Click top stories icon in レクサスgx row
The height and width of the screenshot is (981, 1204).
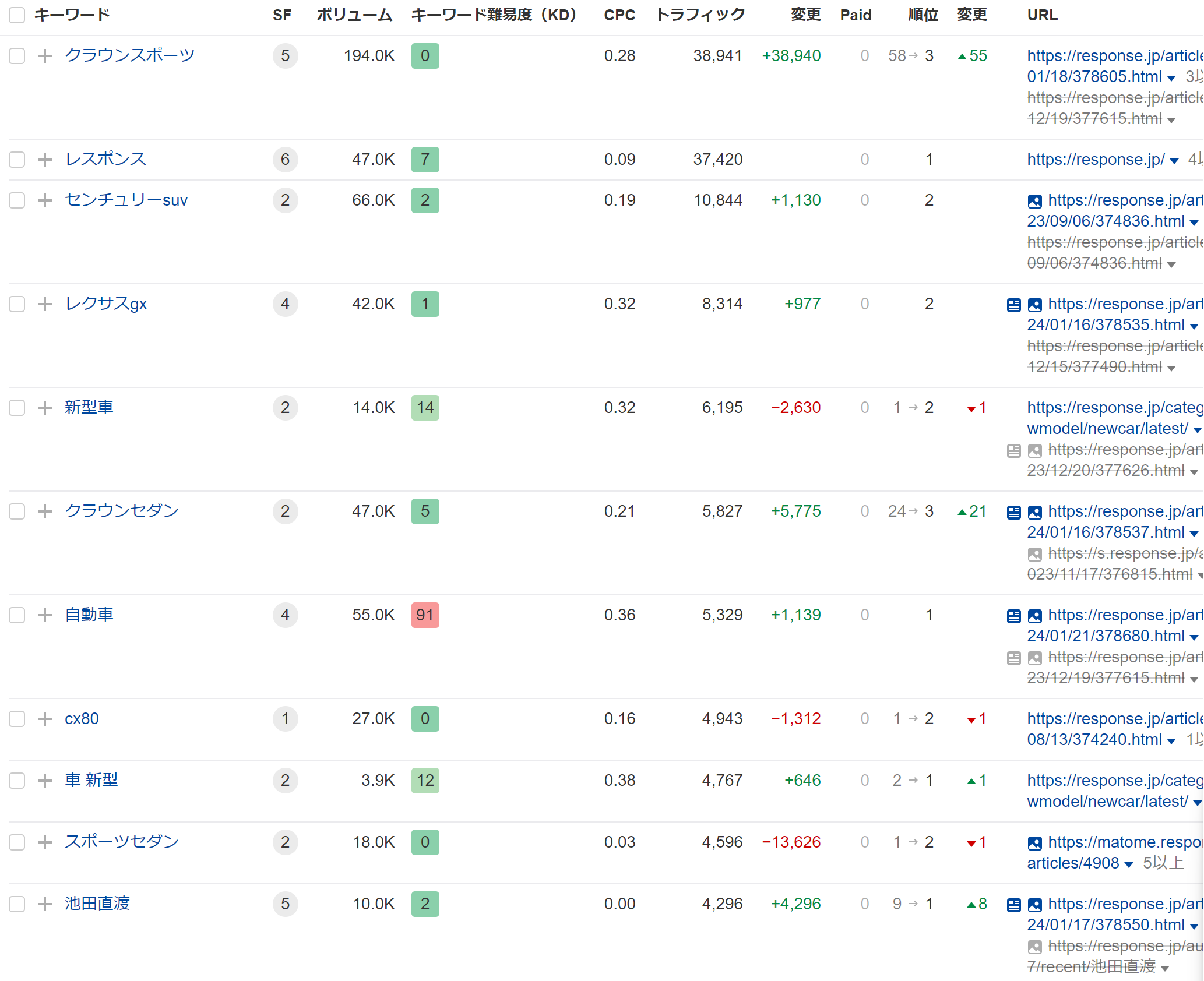(1013, 305)
